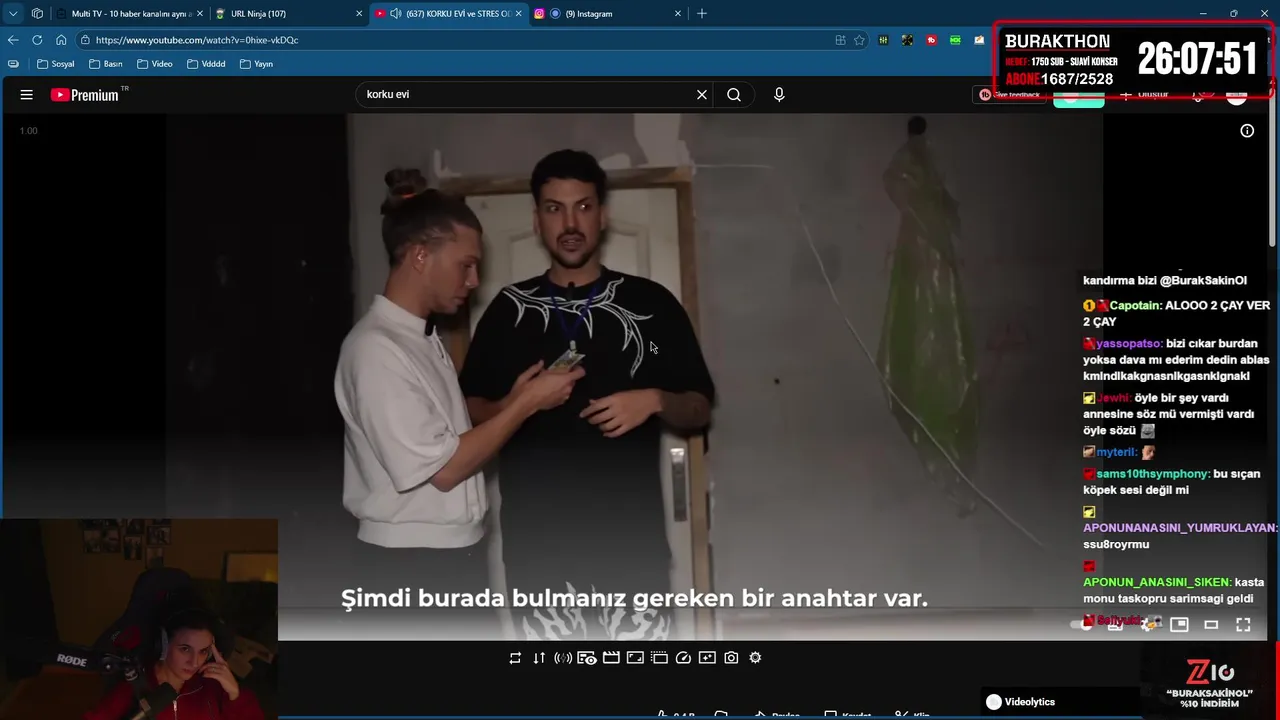Open a new browser tab

(702, 14)
